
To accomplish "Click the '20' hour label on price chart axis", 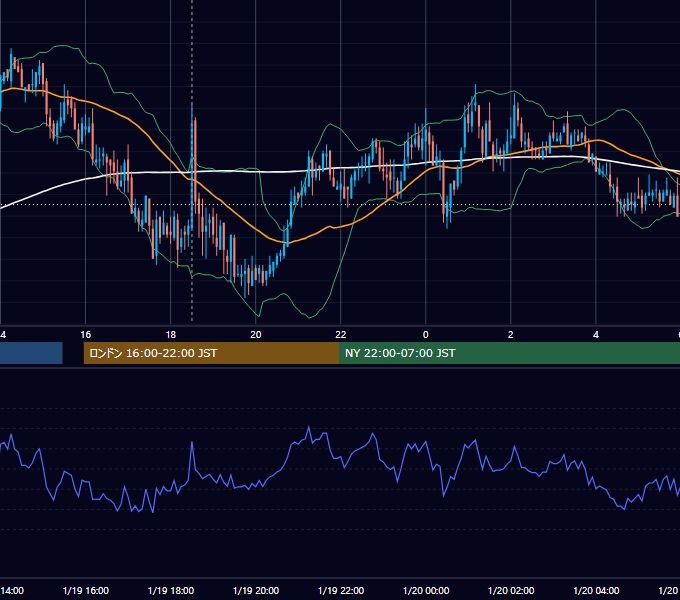I will 256,335.
